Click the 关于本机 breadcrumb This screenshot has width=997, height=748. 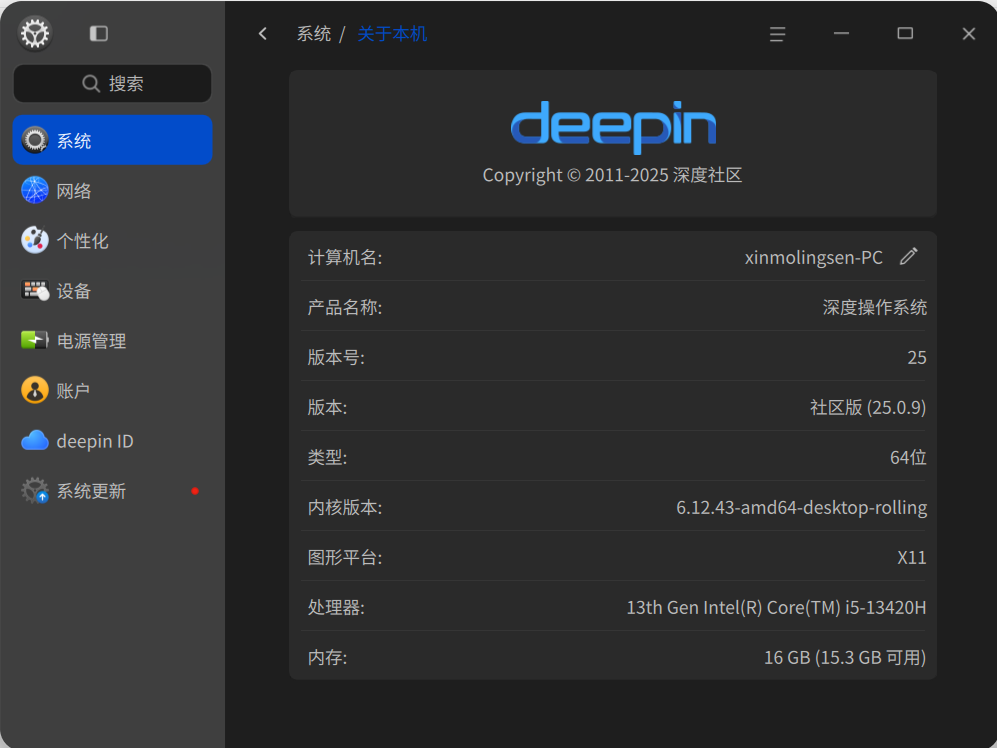[x=392, y=34]
